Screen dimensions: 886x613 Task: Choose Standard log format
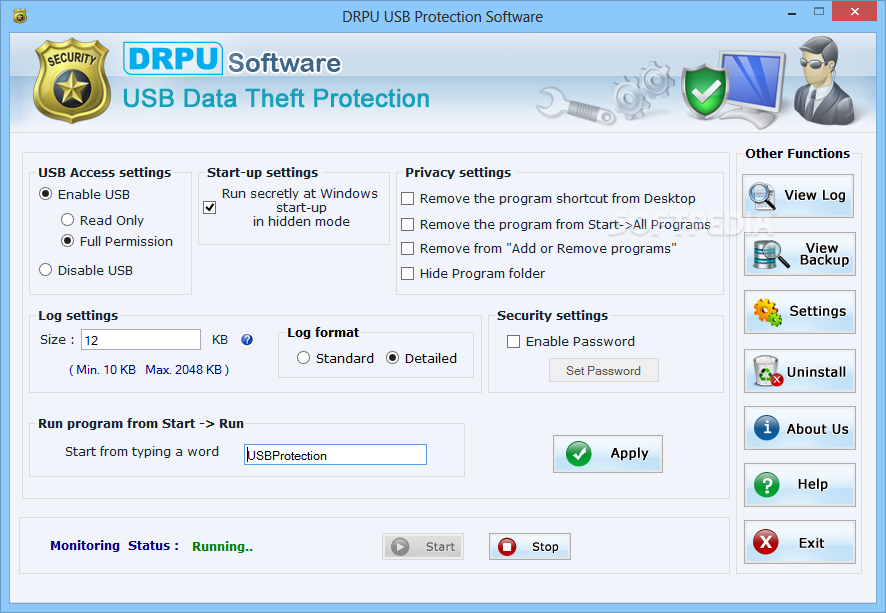click(303, 358)
